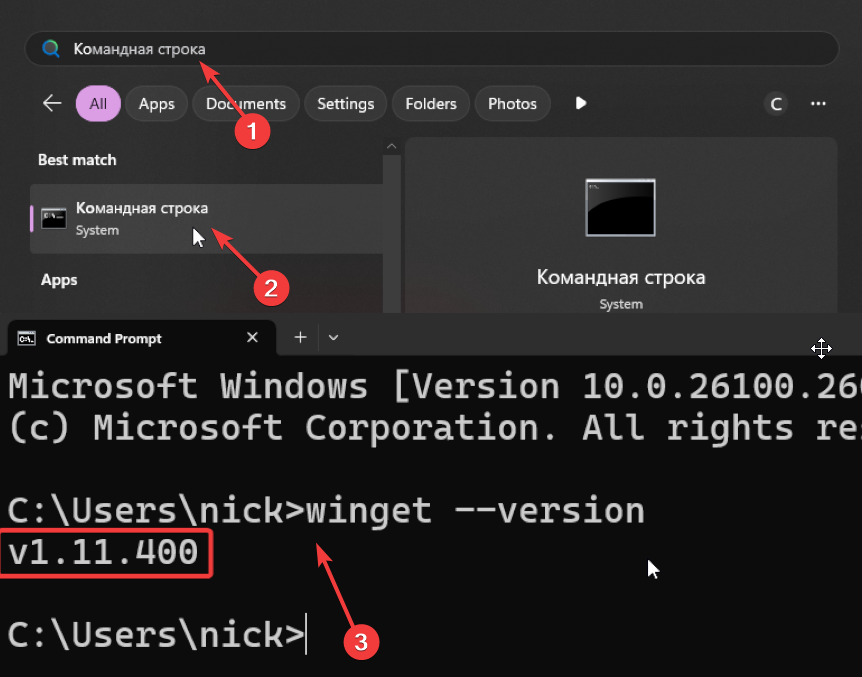Click the search box with Командная строка
The image size is (862, 677).
coord(432,49)
